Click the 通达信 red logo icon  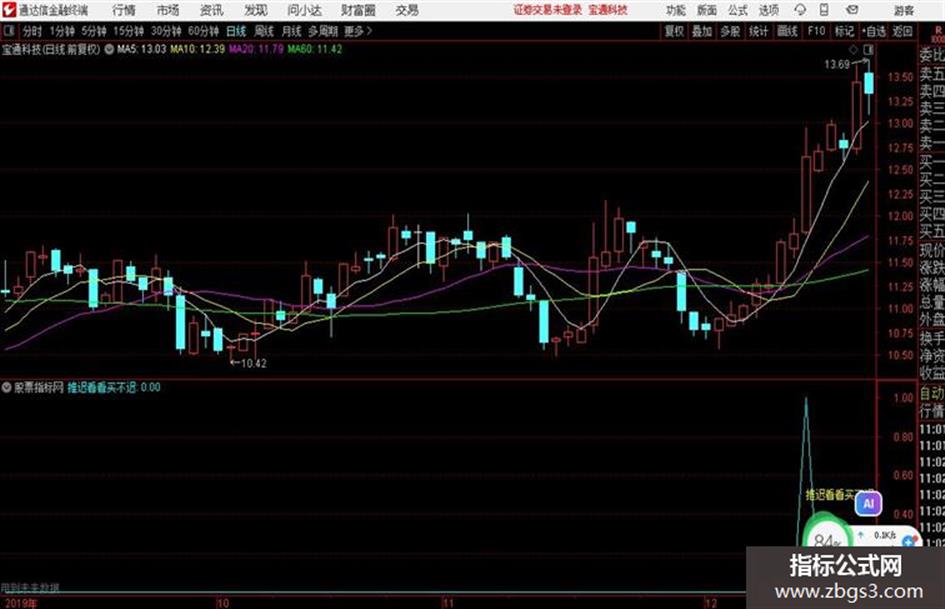coord(8,10)
